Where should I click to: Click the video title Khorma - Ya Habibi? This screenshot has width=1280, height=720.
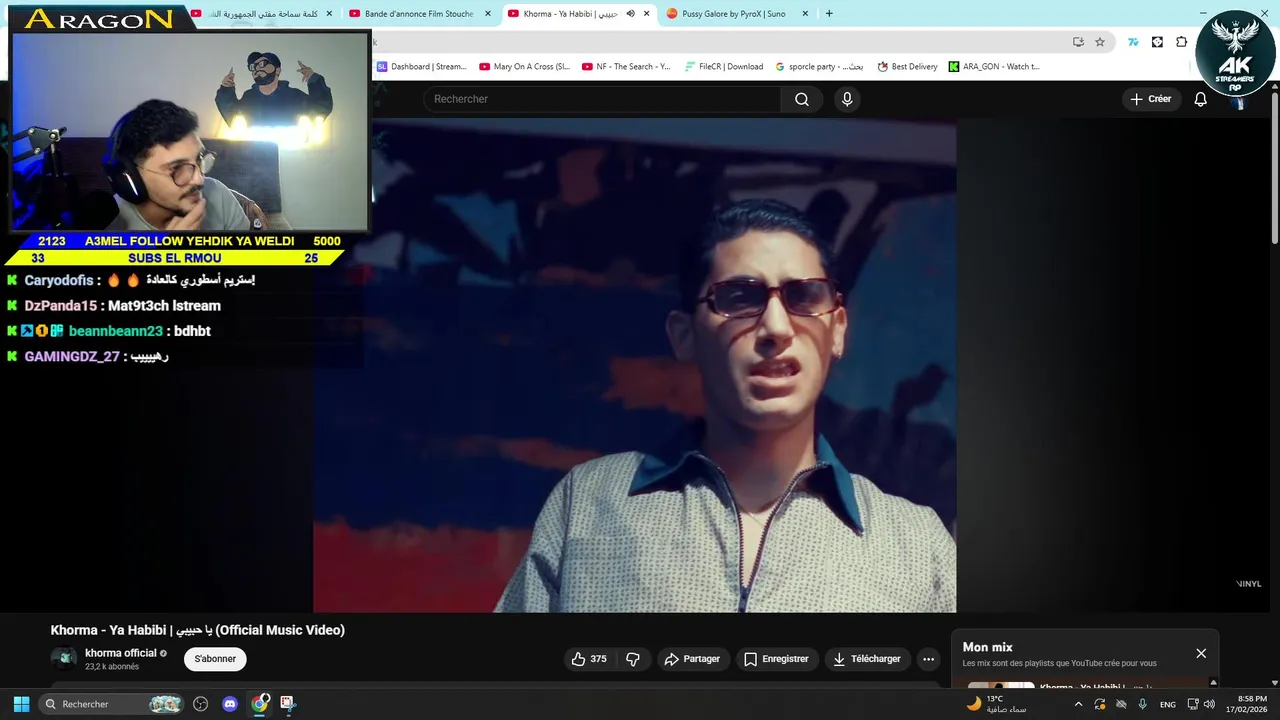(198, 630)
